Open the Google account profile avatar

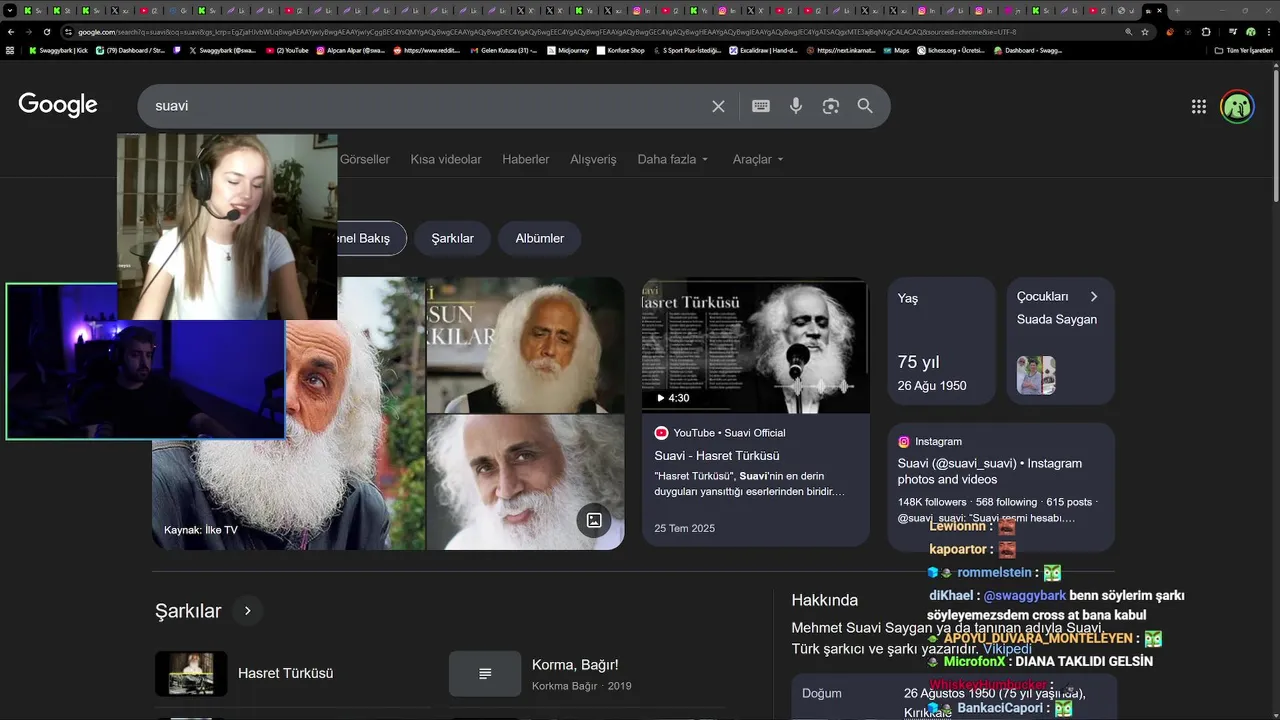[1237, 107]
